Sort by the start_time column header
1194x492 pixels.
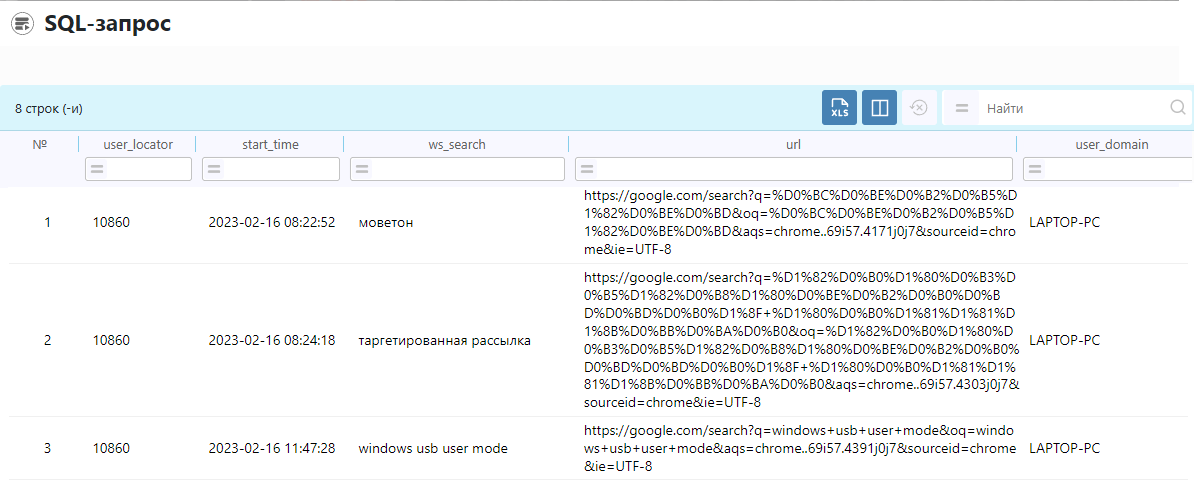tap(270, 144)
